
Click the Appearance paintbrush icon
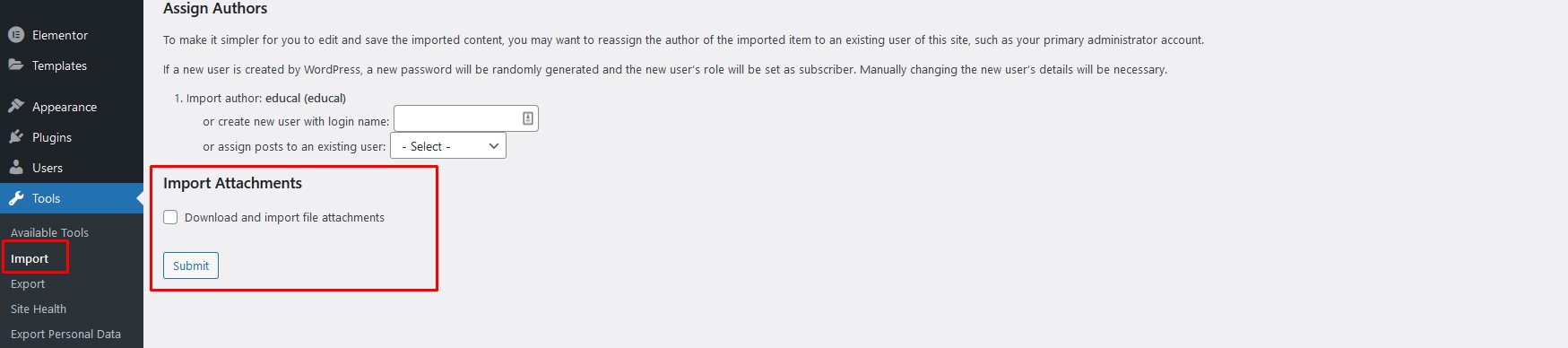click(16, 106)
